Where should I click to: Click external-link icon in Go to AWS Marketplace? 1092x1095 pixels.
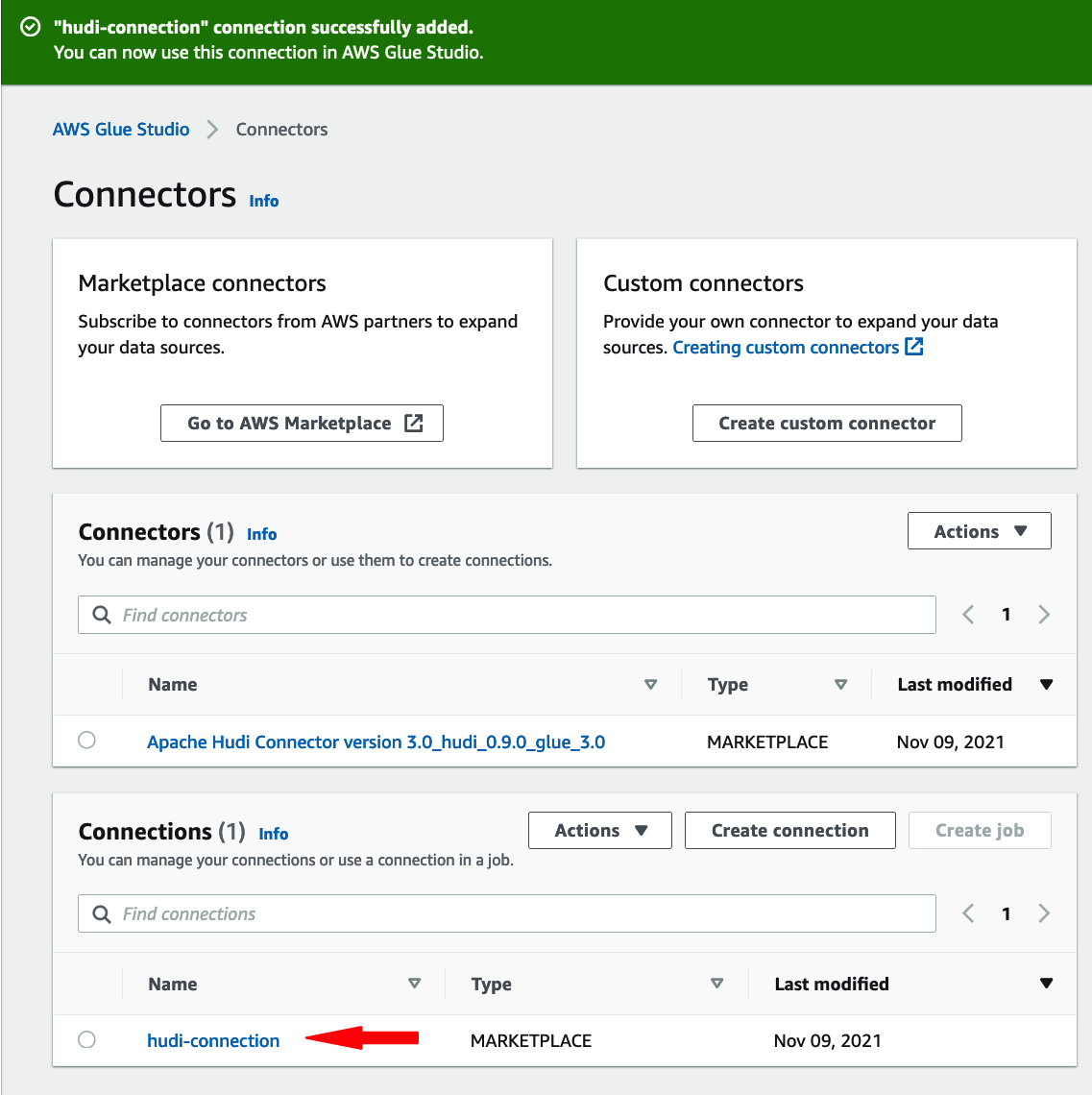tap(413, 424)
